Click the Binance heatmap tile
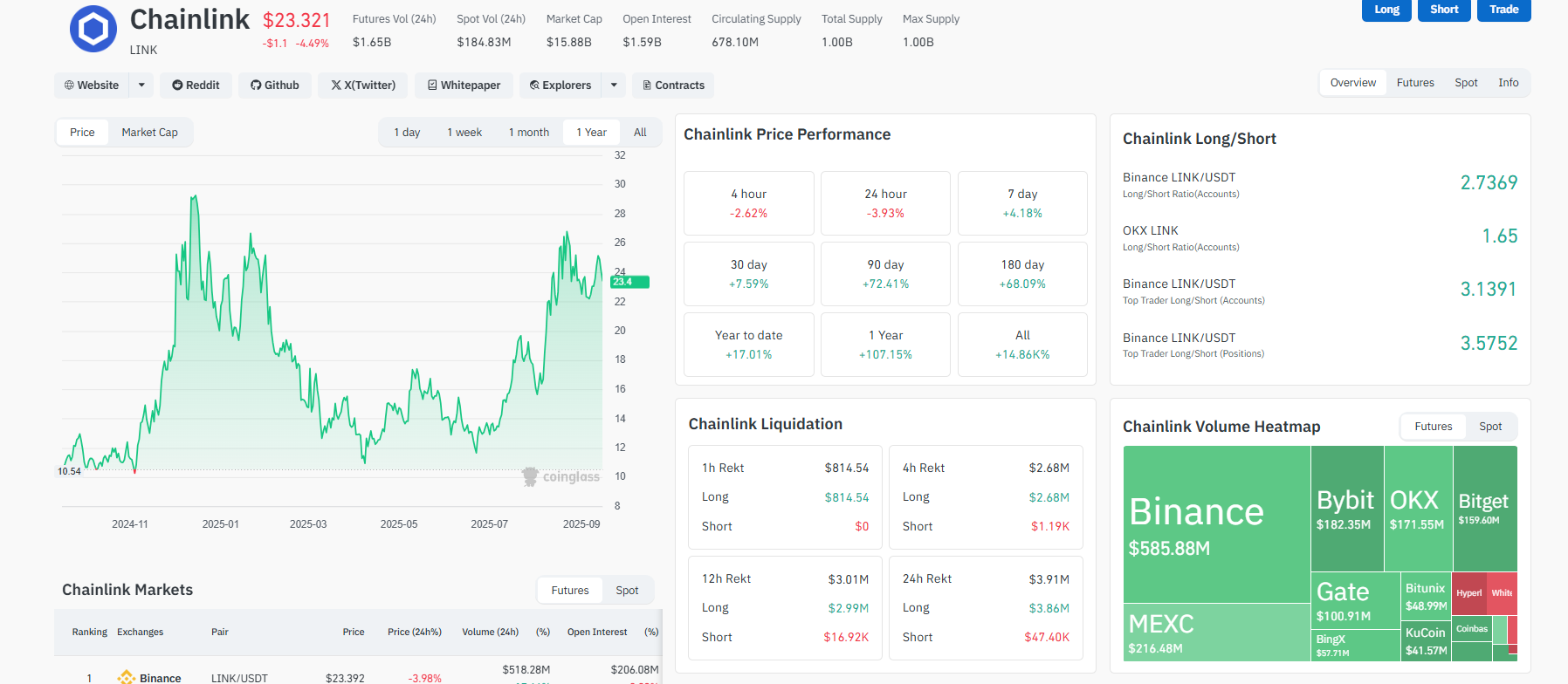 click(x=1216, y=524)
